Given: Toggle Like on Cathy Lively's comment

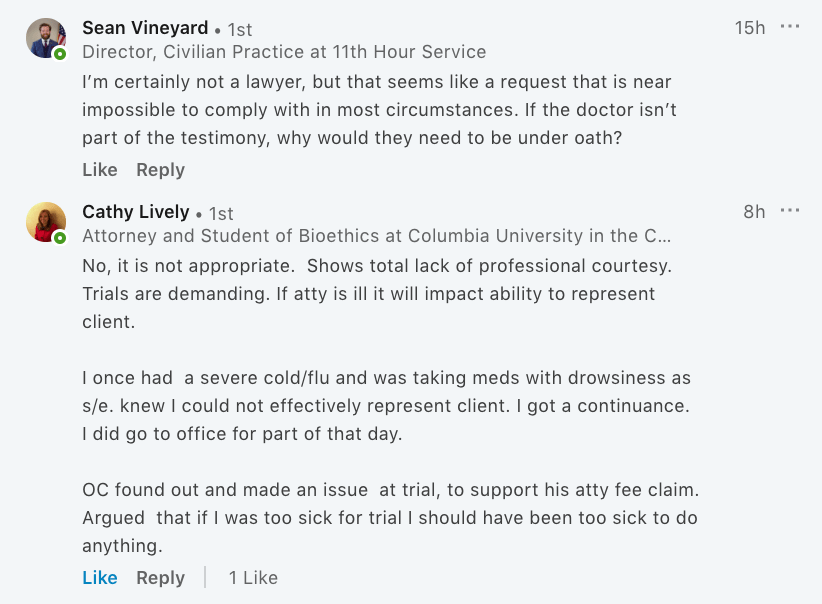Looking at the screenshot, I should point(100,578).
